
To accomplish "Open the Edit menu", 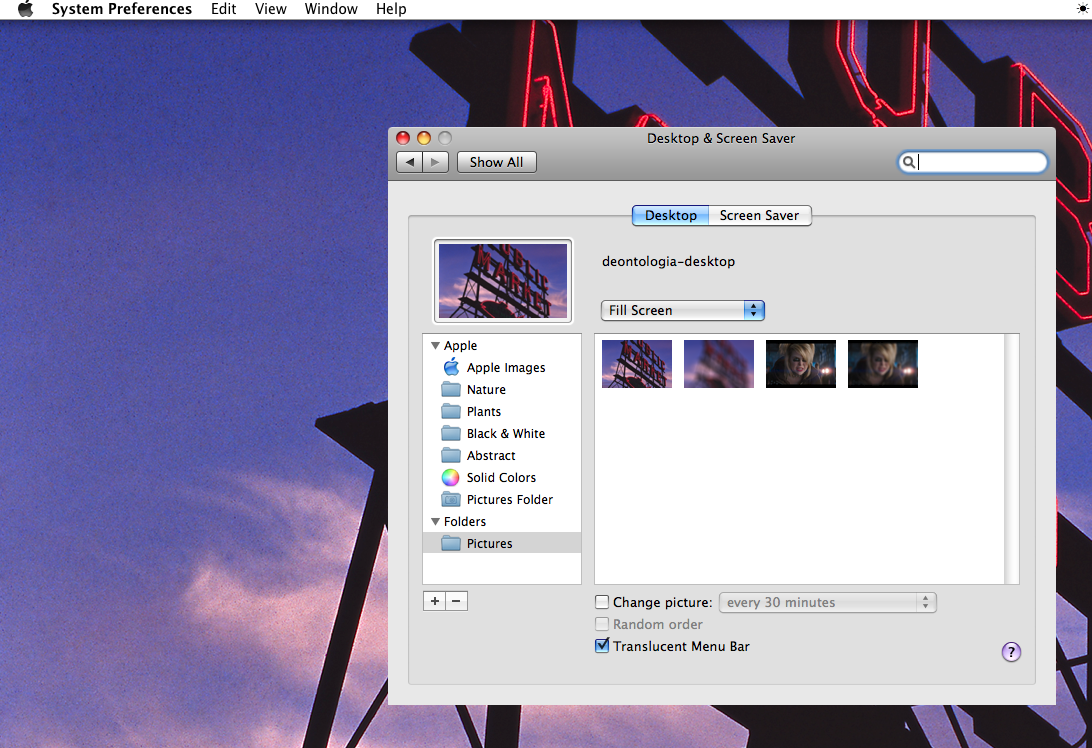I will 224,9.
